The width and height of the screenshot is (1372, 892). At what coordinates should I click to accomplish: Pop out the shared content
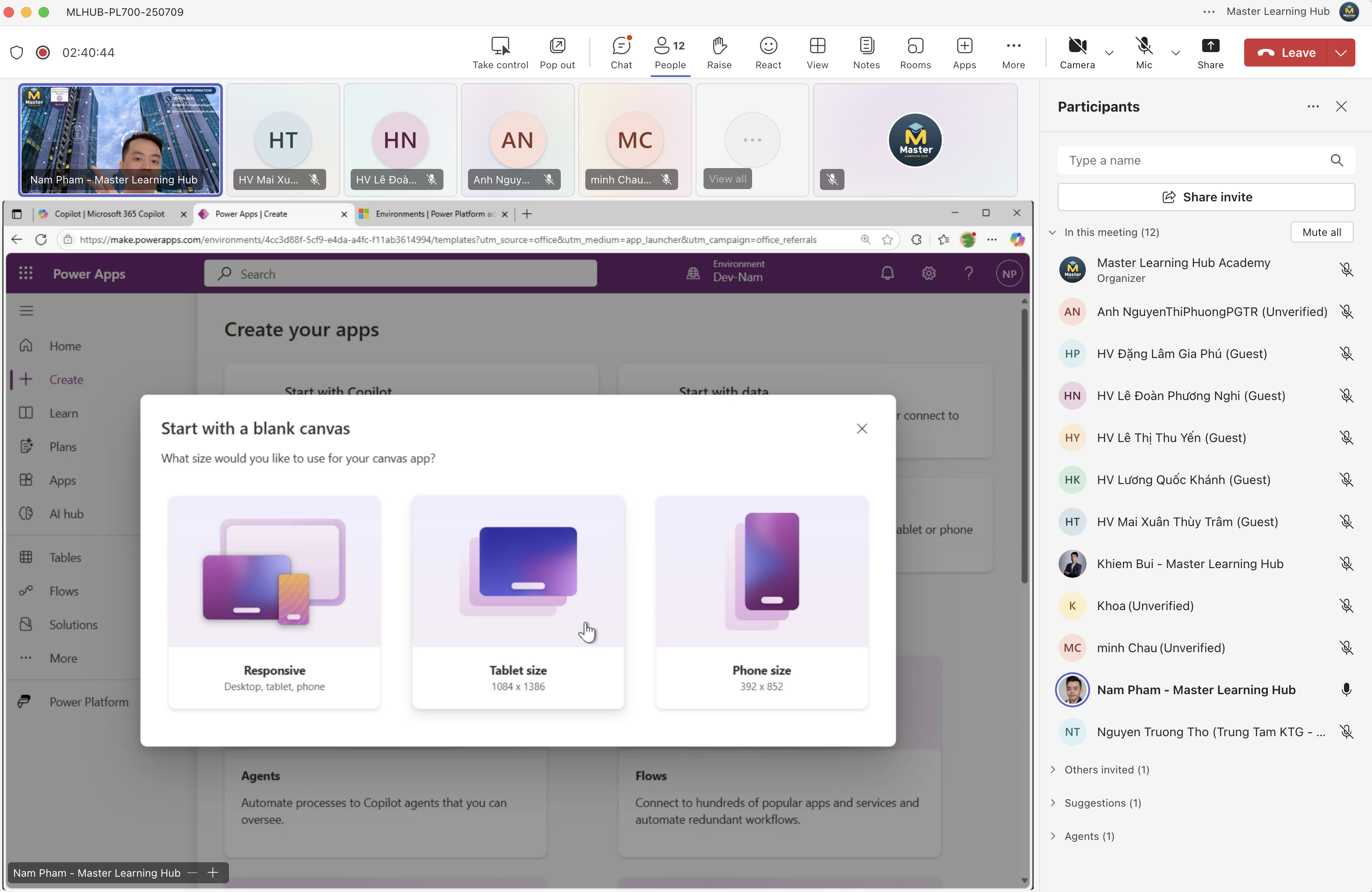(557, 53)
